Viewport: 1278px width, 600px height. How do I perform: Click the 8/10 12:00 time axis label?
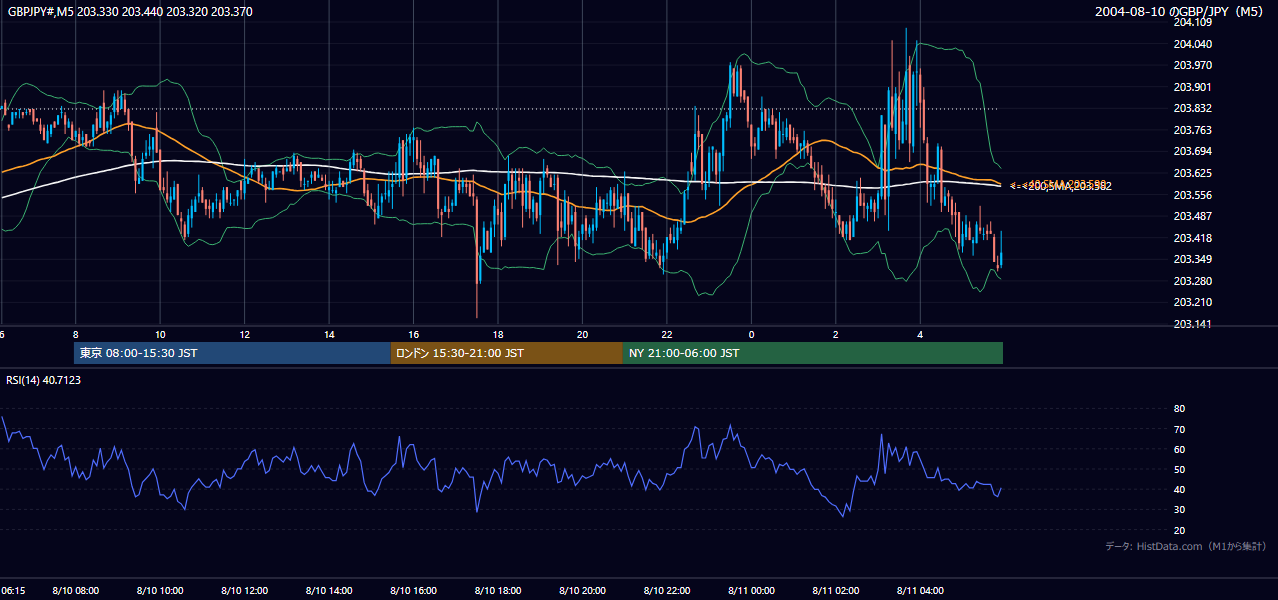click(245, 591)
